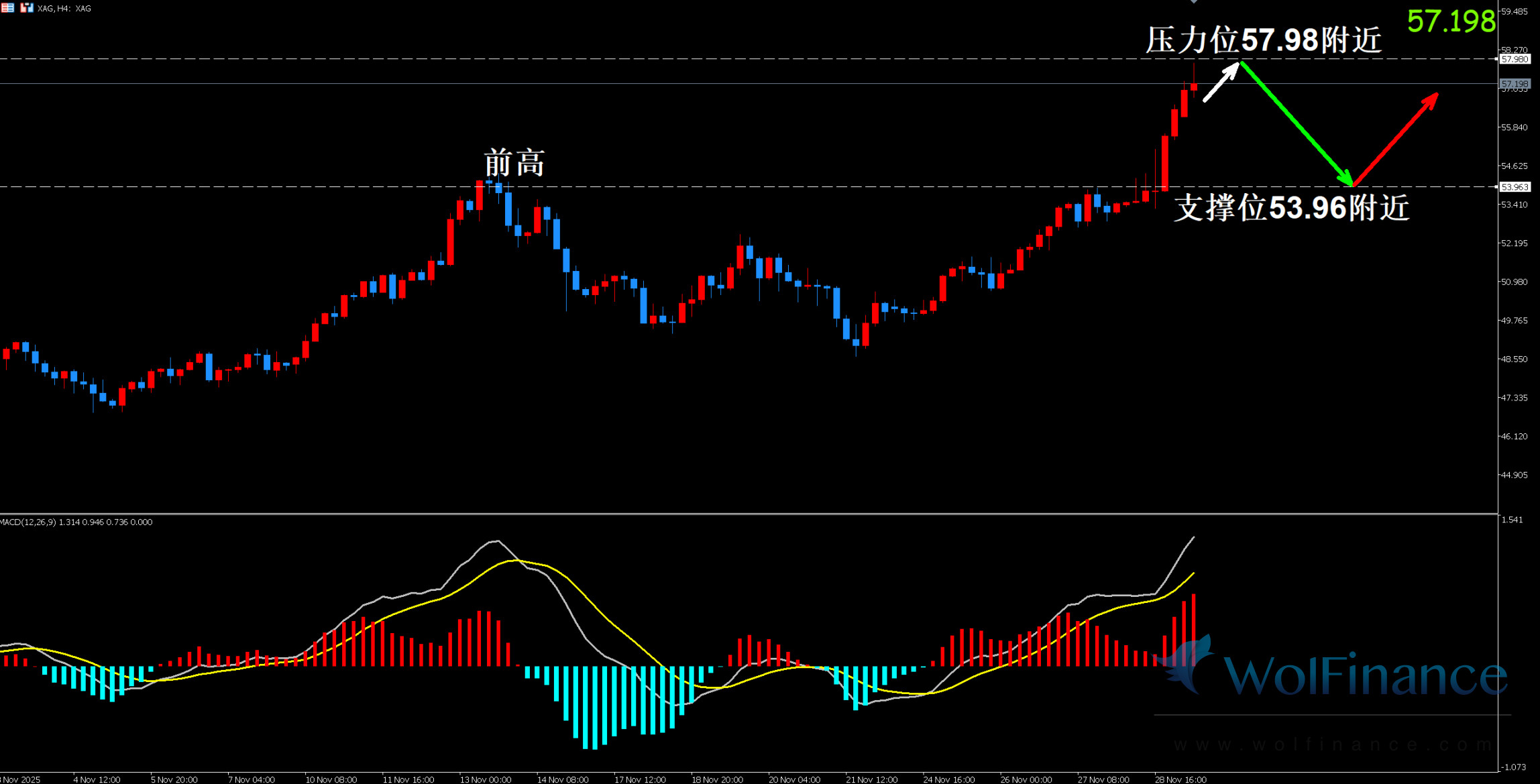Select the 前高 text label

514,163
